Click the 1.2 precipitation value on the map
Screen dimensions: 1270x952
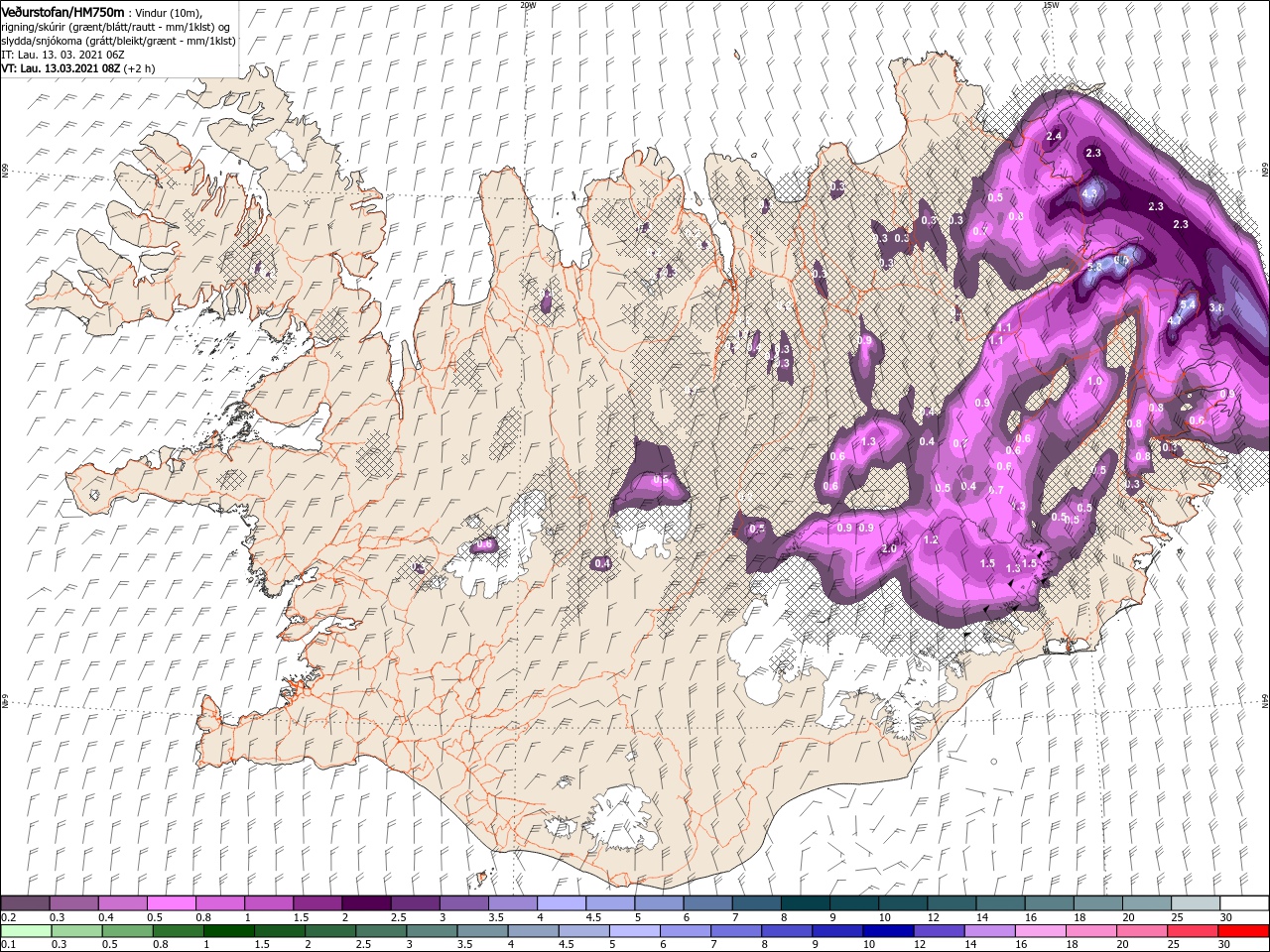931,540
